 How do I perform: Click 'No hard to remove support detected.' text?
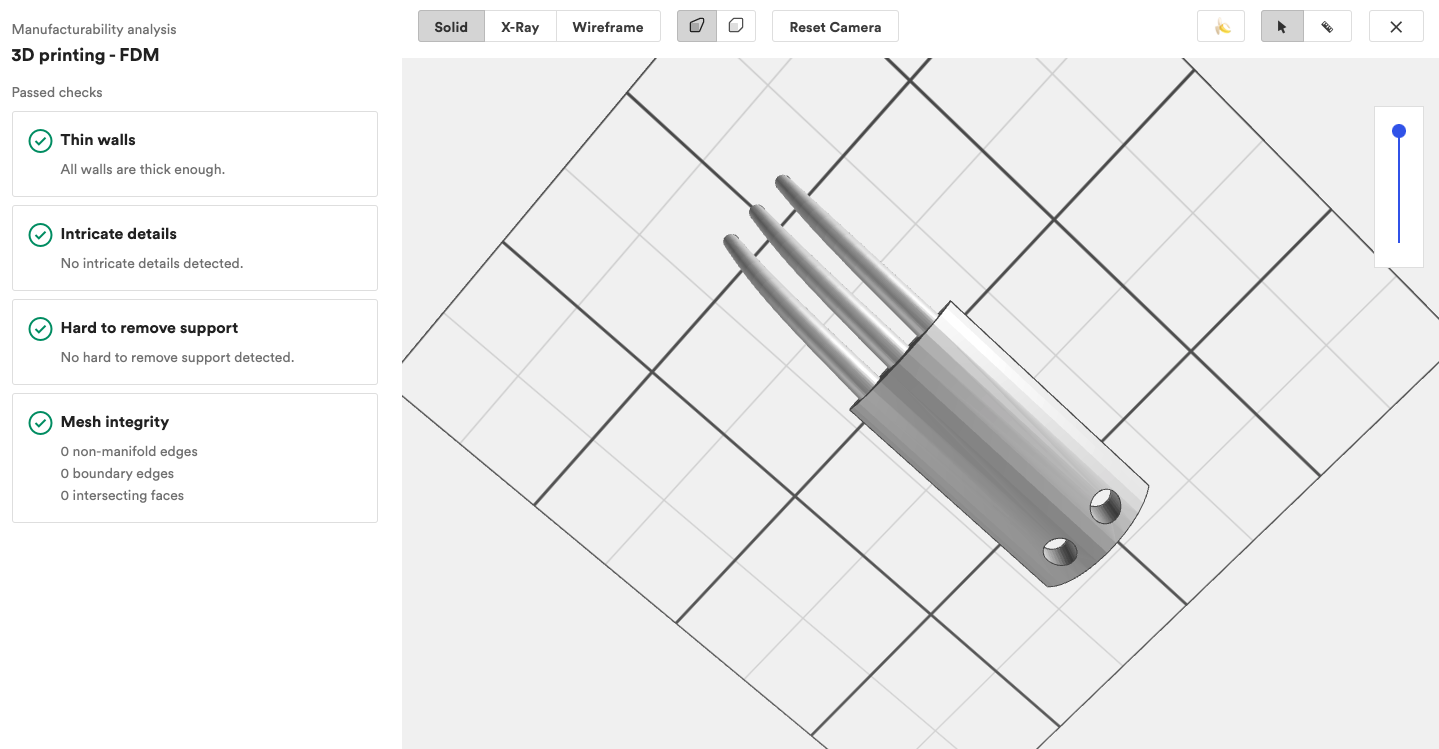point(178,357)
